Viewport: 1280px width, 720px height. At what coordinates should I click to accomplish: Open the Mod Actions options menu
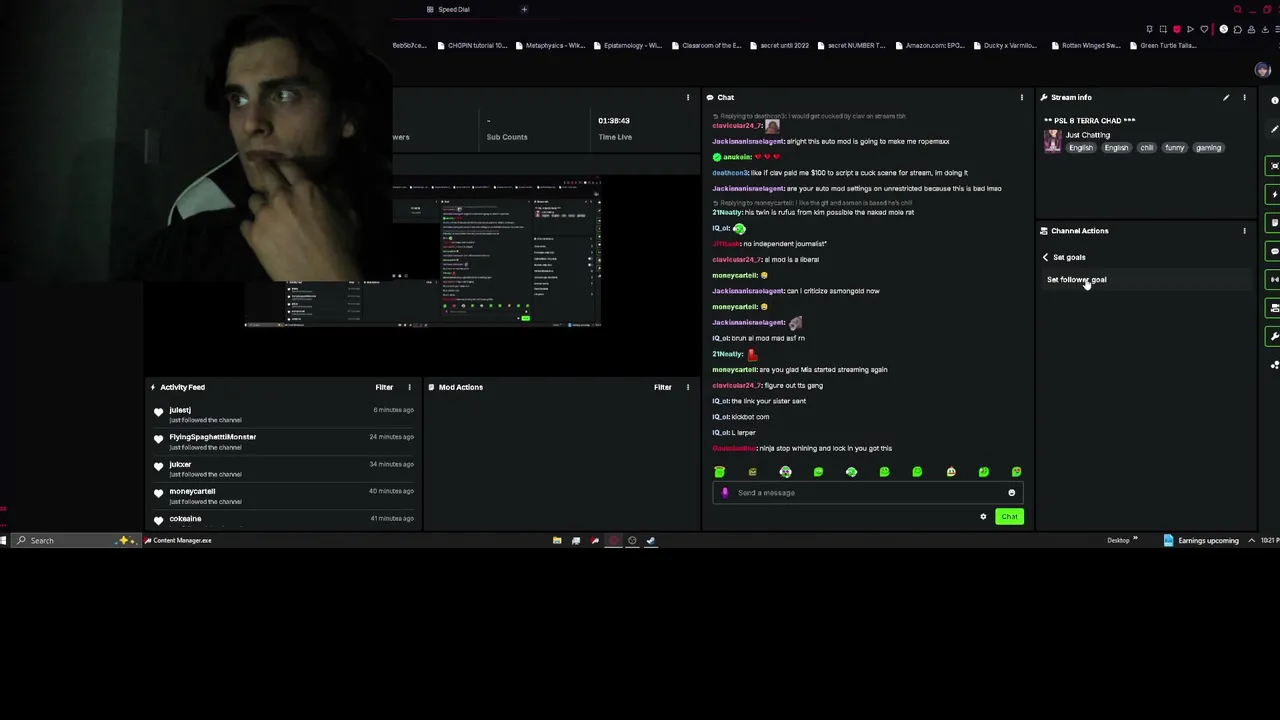[x=687, y=387]
